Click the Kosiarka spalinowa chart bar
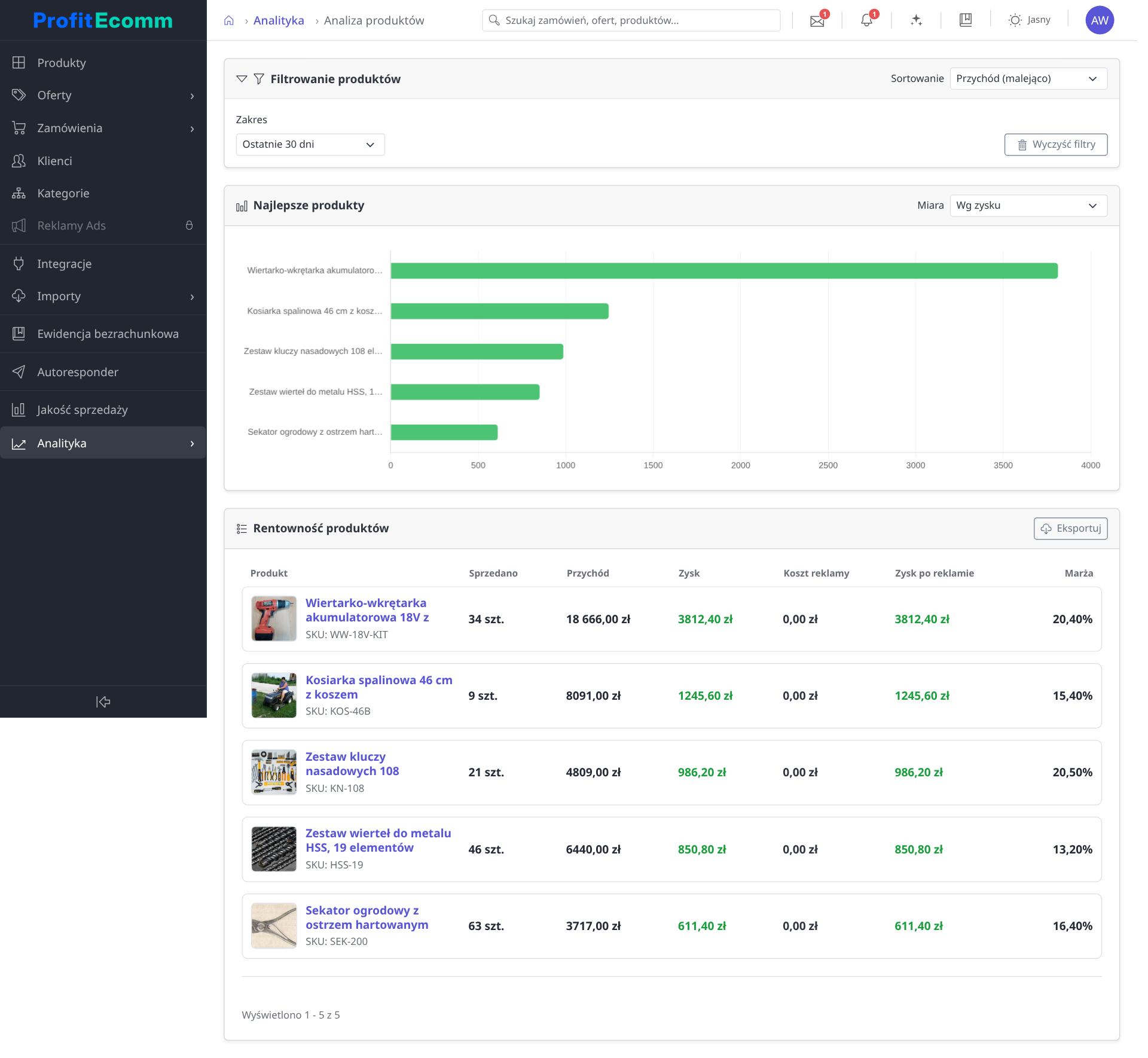Screen dimensions: 1148x1058 tap(500, 311)
